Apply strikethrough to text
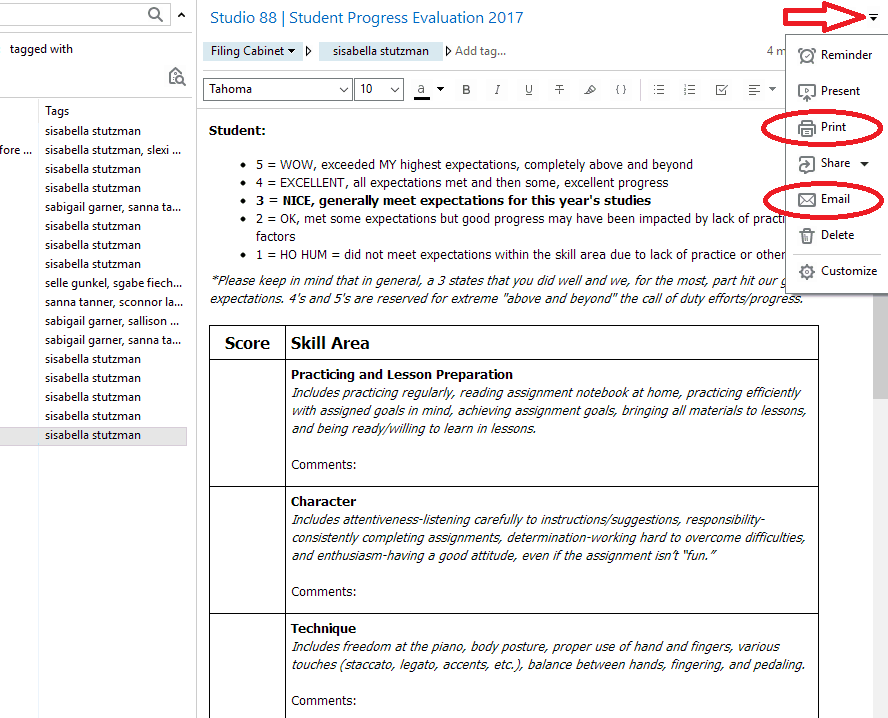 coord(559,90)
